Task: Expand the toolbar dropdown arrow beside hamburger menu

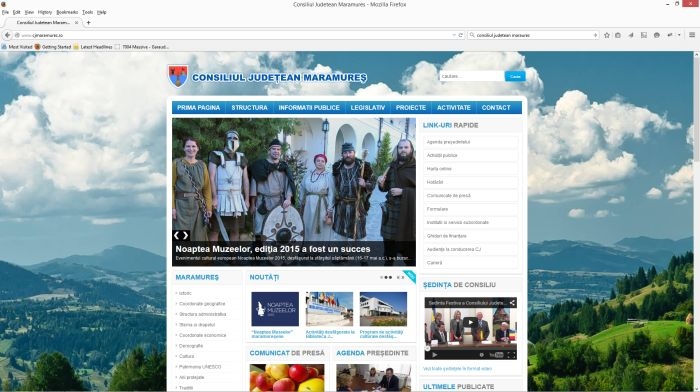Action: click(x=679, y=35)
